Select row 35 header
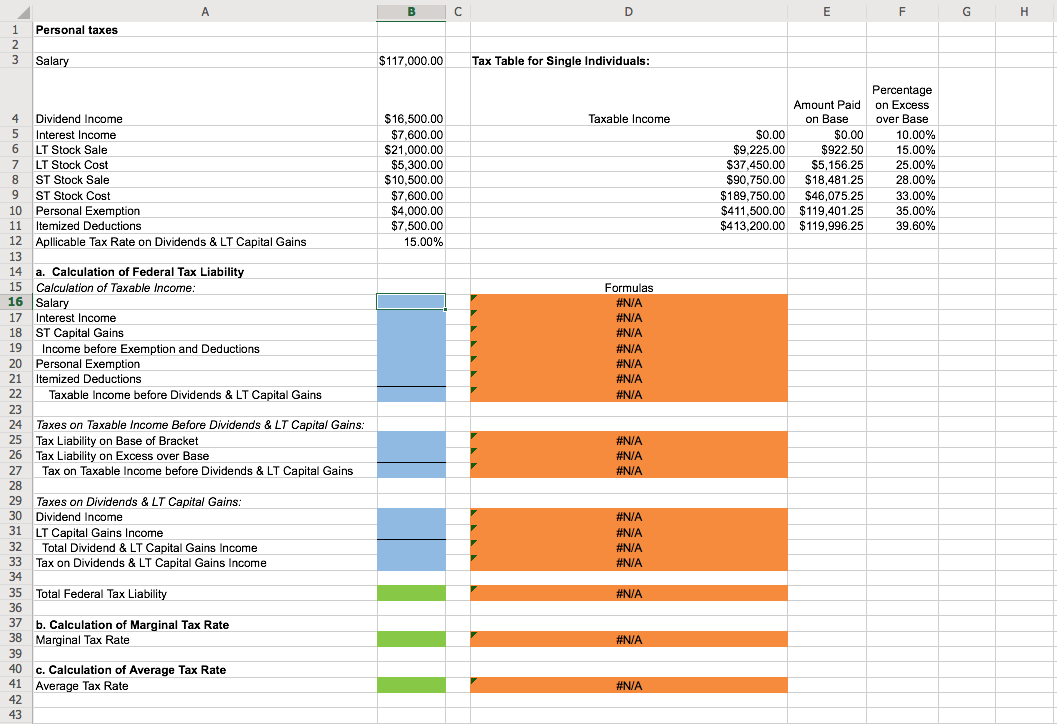 point(16,593)
